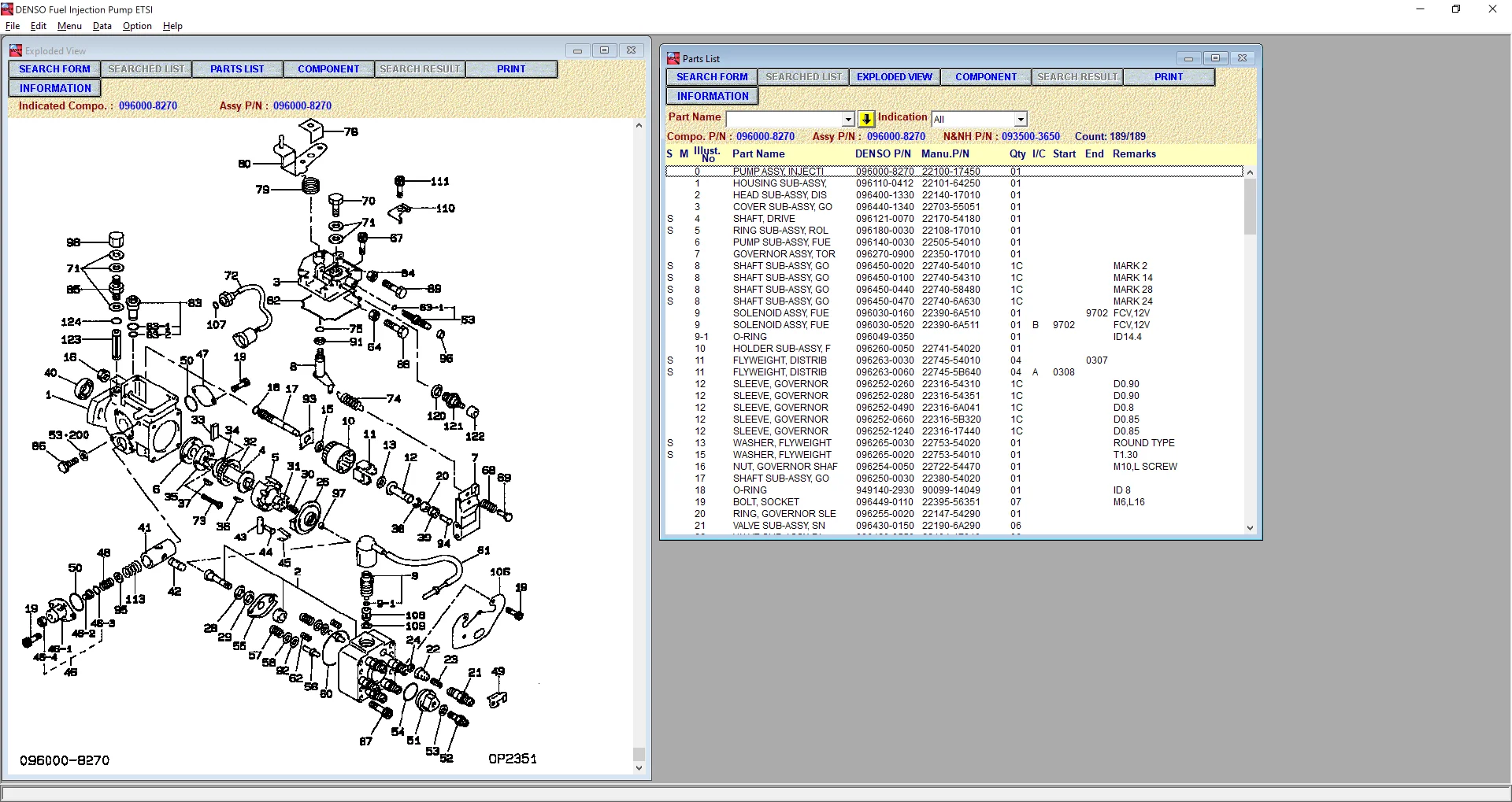Click PARTS LIST button in Exploded View

coord(237,69)
